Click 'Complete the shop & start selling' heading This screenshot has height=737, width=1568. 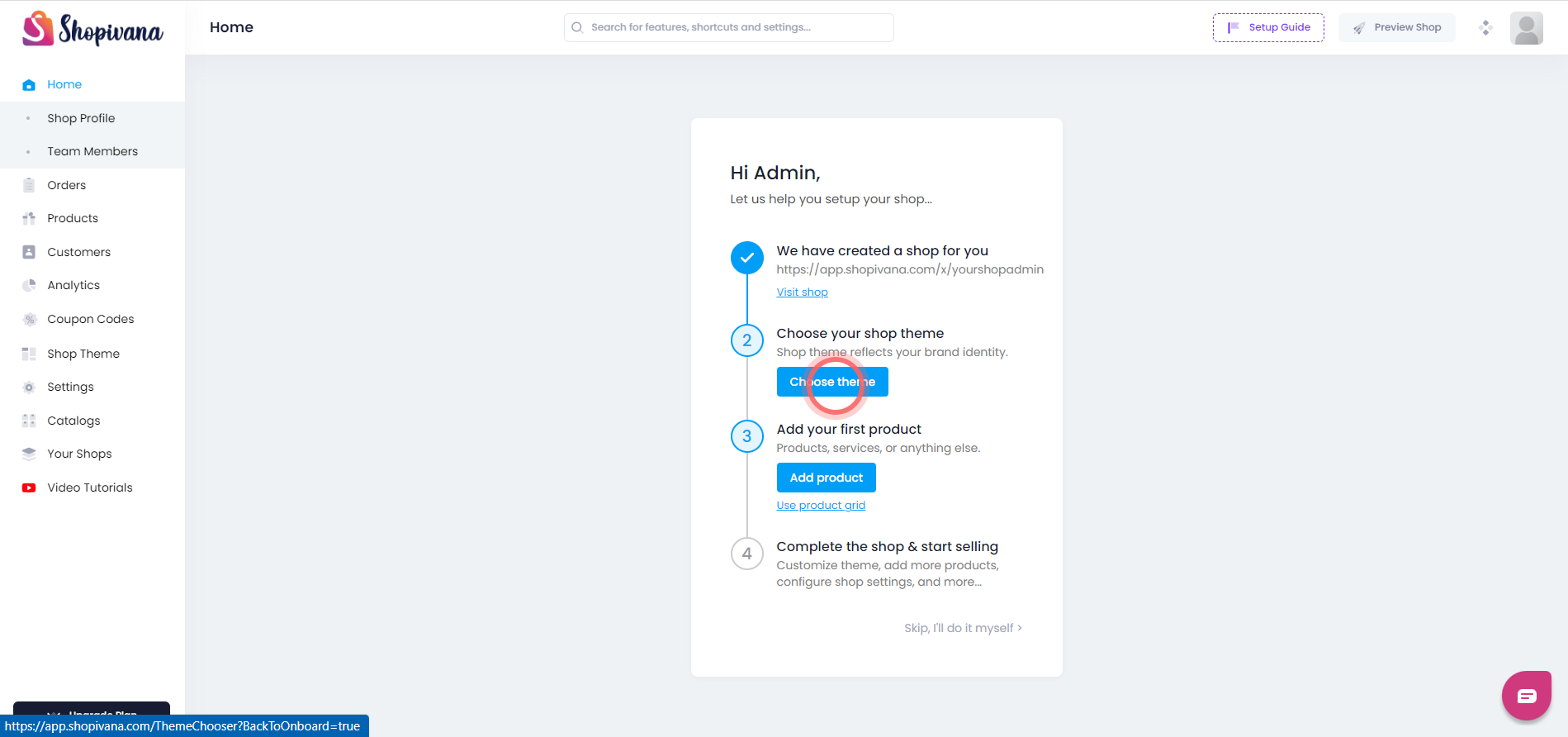[888, 546]
